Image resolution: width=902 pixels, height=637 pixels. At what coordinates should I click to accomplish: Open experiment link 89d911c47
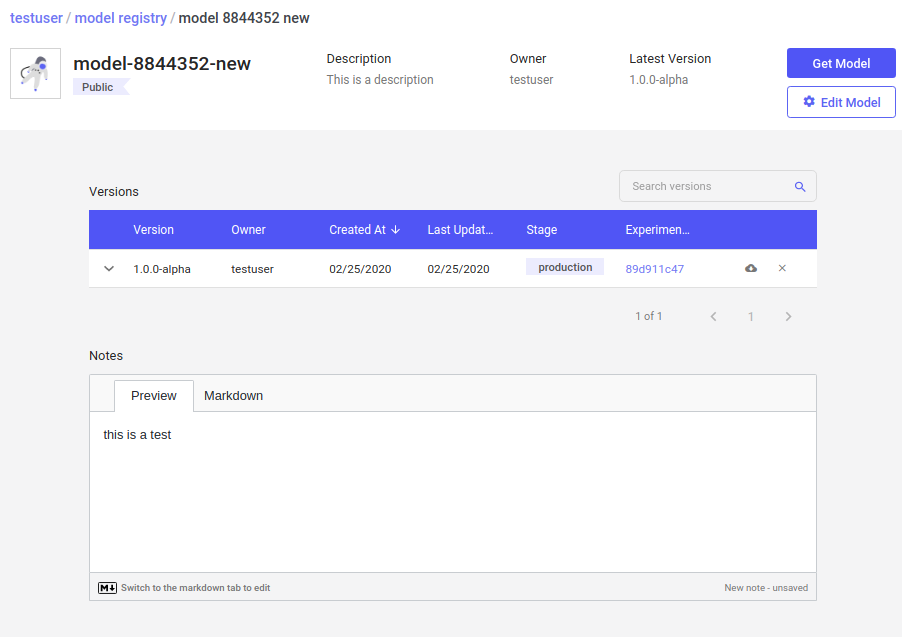(x=654, y=269)
